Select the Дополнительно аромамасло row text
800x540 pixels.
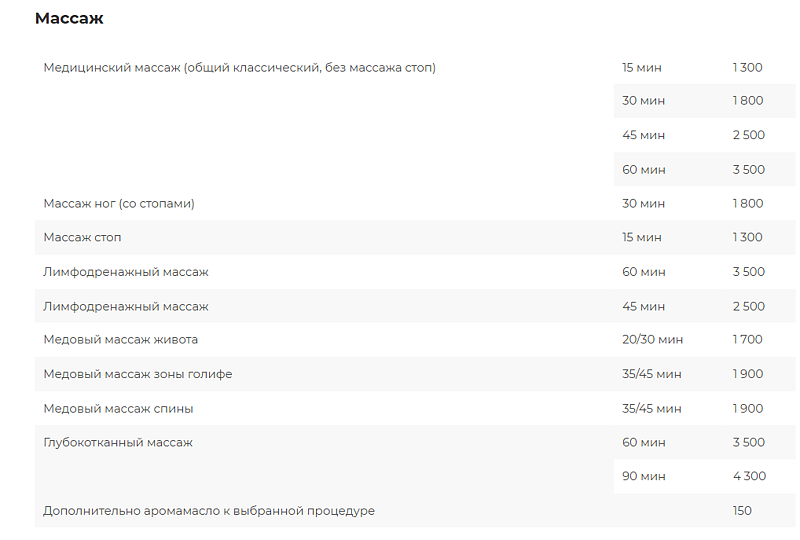coord(209,511)
